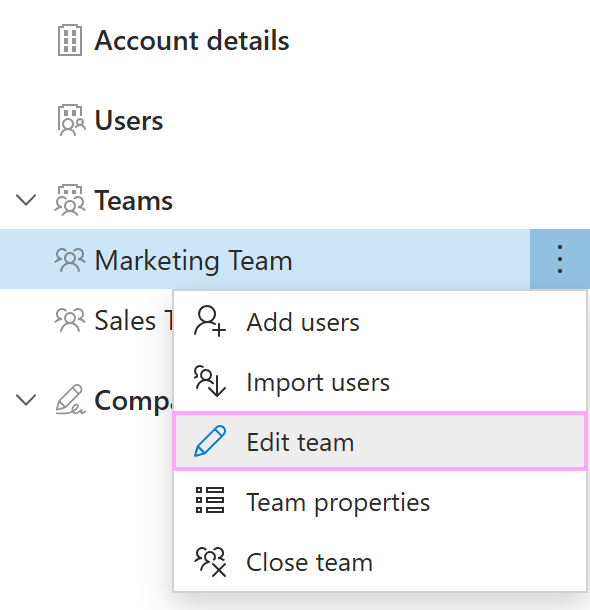Choose Import users from context menu

click(380, 382)
